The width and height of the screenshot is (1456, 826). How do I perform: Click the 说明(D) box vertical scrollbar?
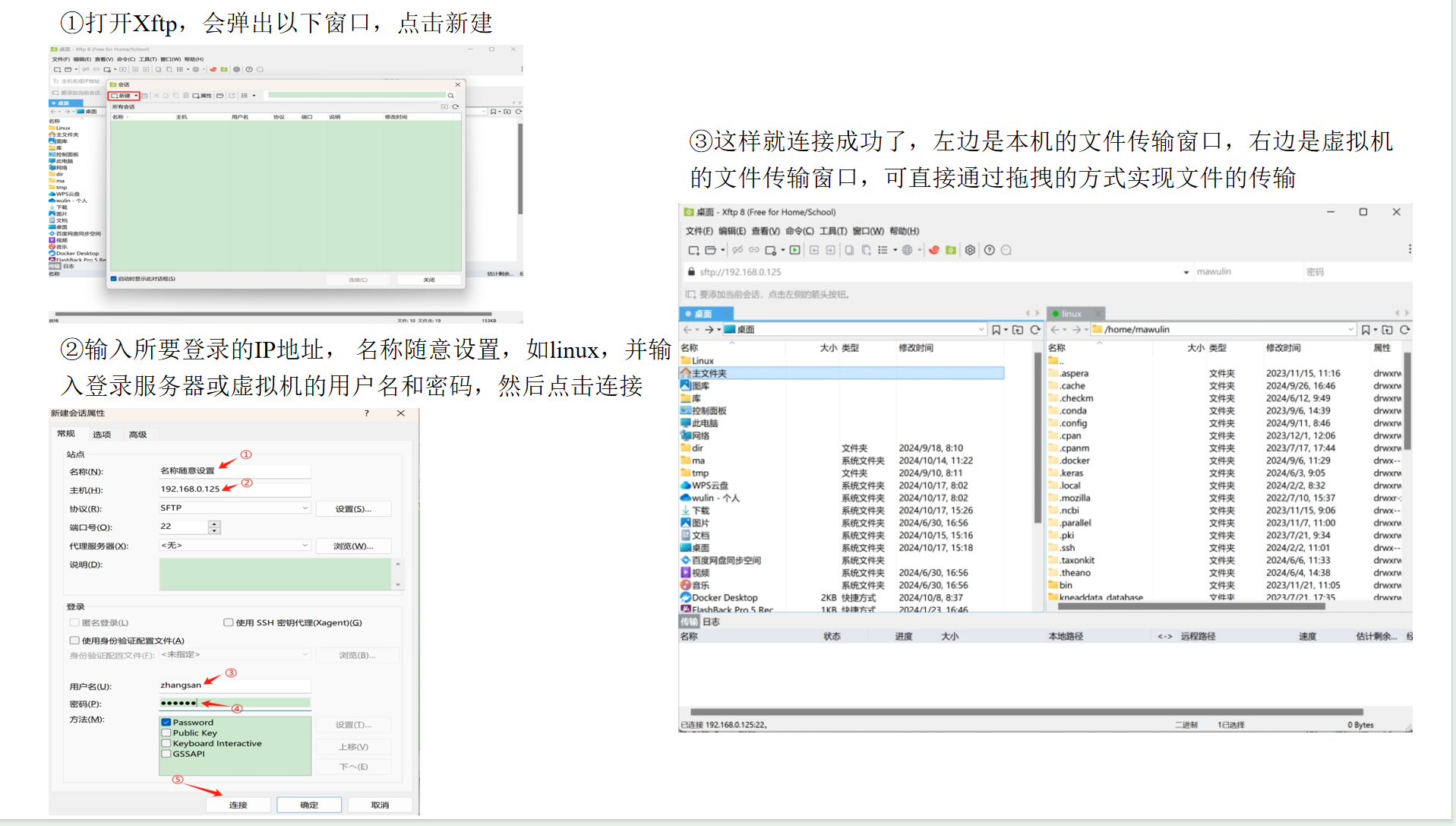click(398, 574)
